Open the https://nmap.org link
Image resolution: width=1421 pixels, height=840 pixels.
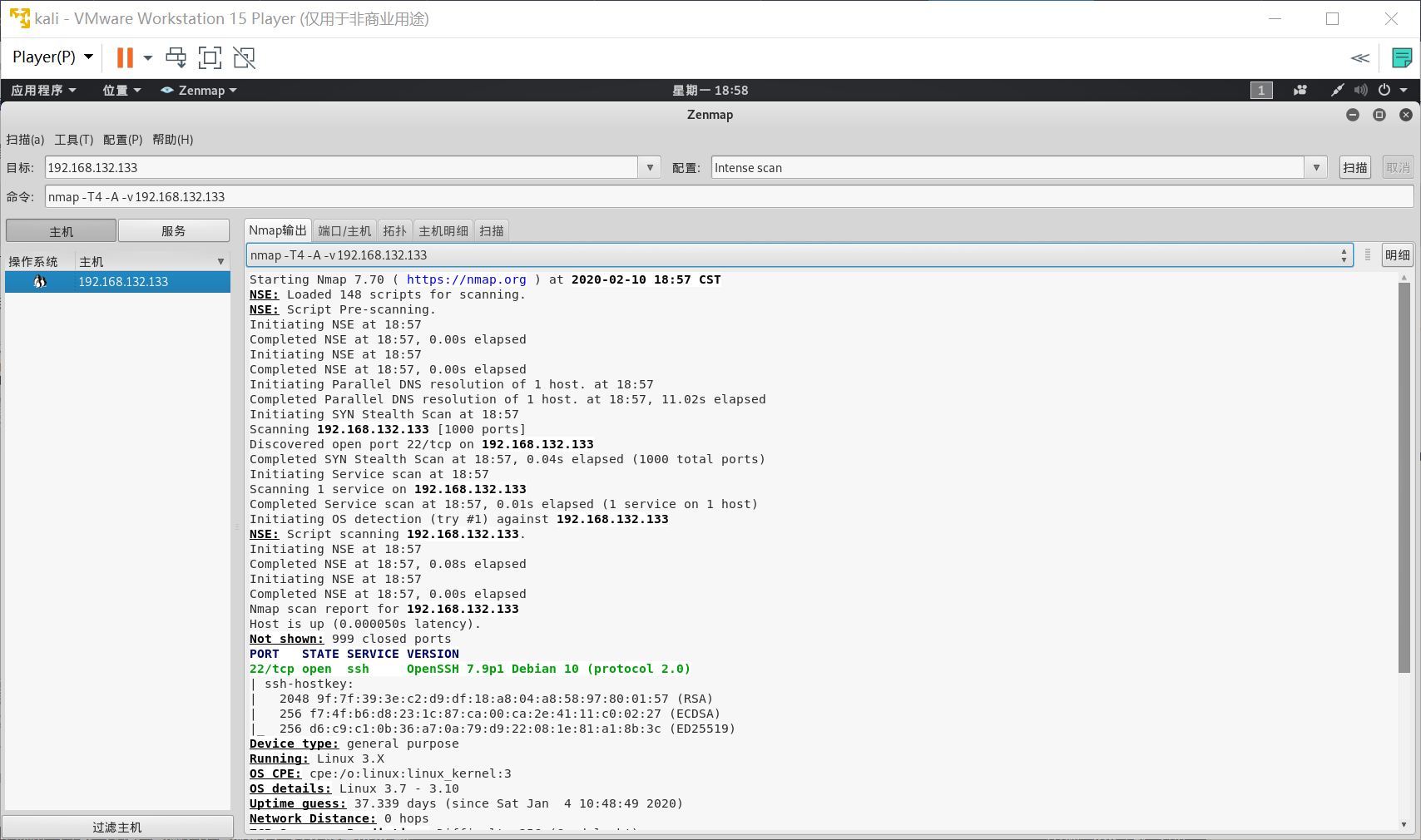pos(466,279)
